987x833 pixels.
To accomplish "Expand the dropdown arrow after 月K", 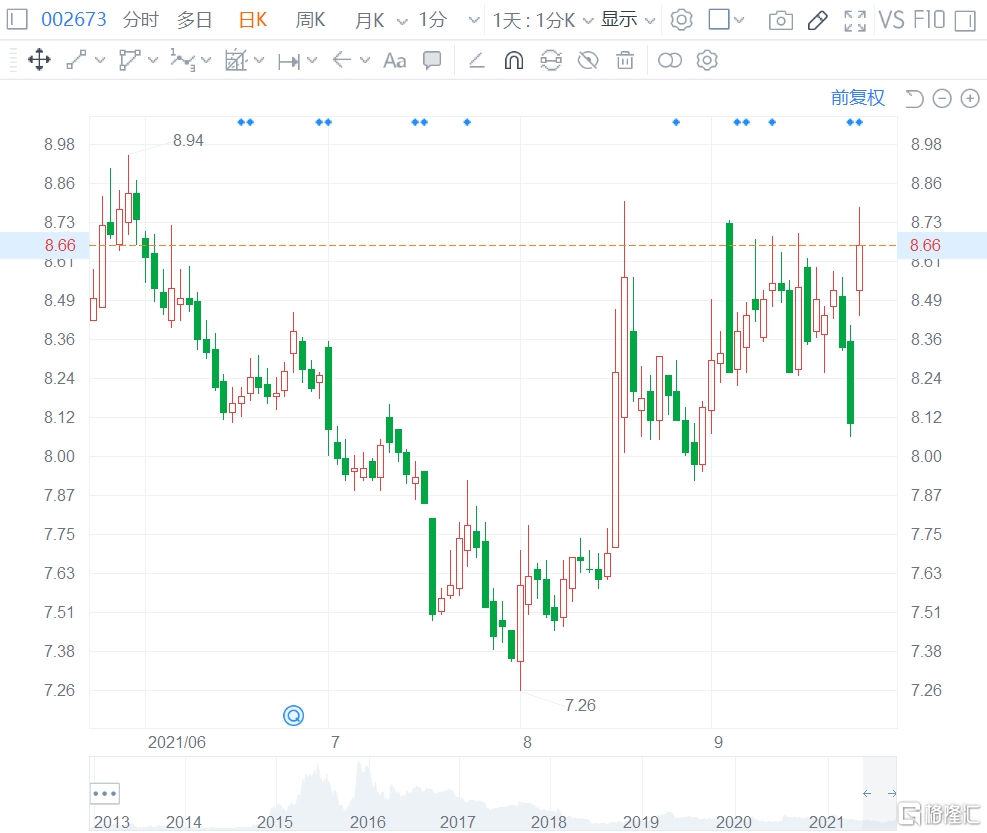I will pyautogui.click(x=402, y=21).
